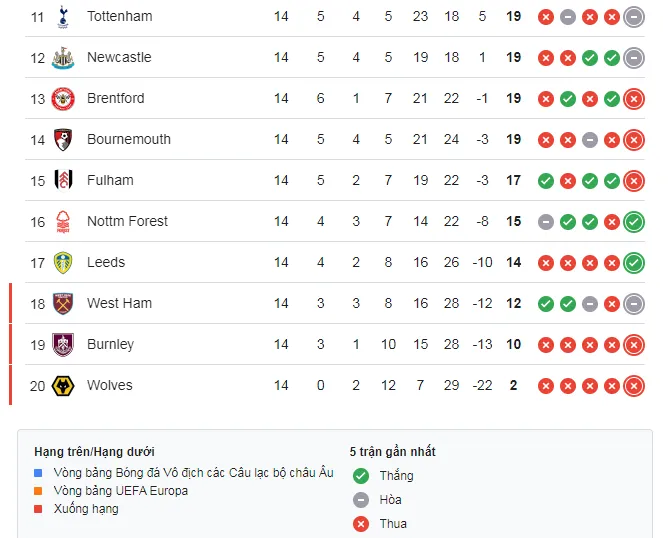Click the Wolves club crest icon
This screenshot has width=668, height=538.
pos(64,385)
